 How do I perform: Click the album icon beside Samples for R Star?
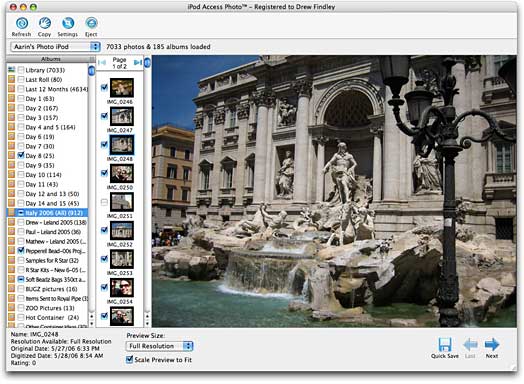[12, 260]
